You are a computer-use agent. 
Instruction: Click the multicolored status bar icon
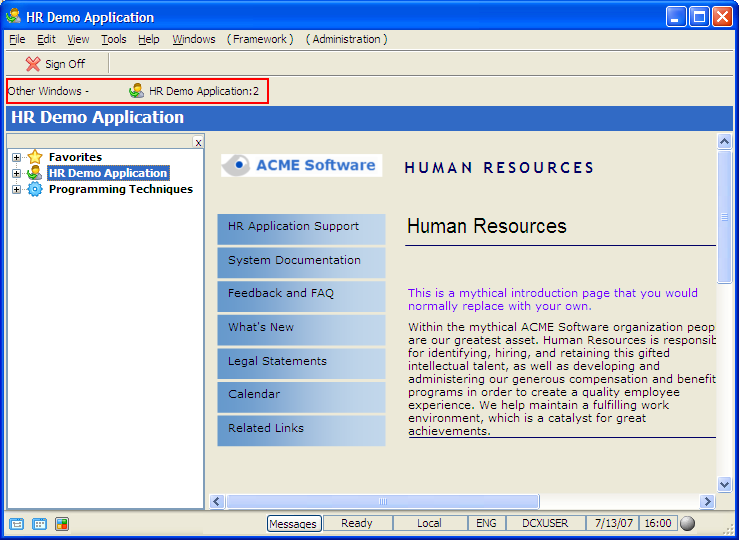(62, 524)
